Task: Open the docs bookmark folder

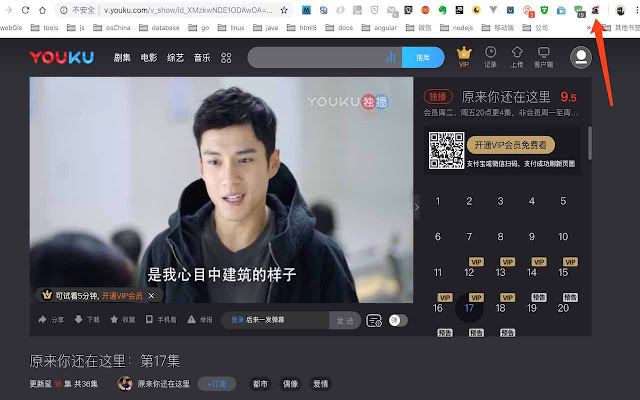Action: [x=339, y=28]
